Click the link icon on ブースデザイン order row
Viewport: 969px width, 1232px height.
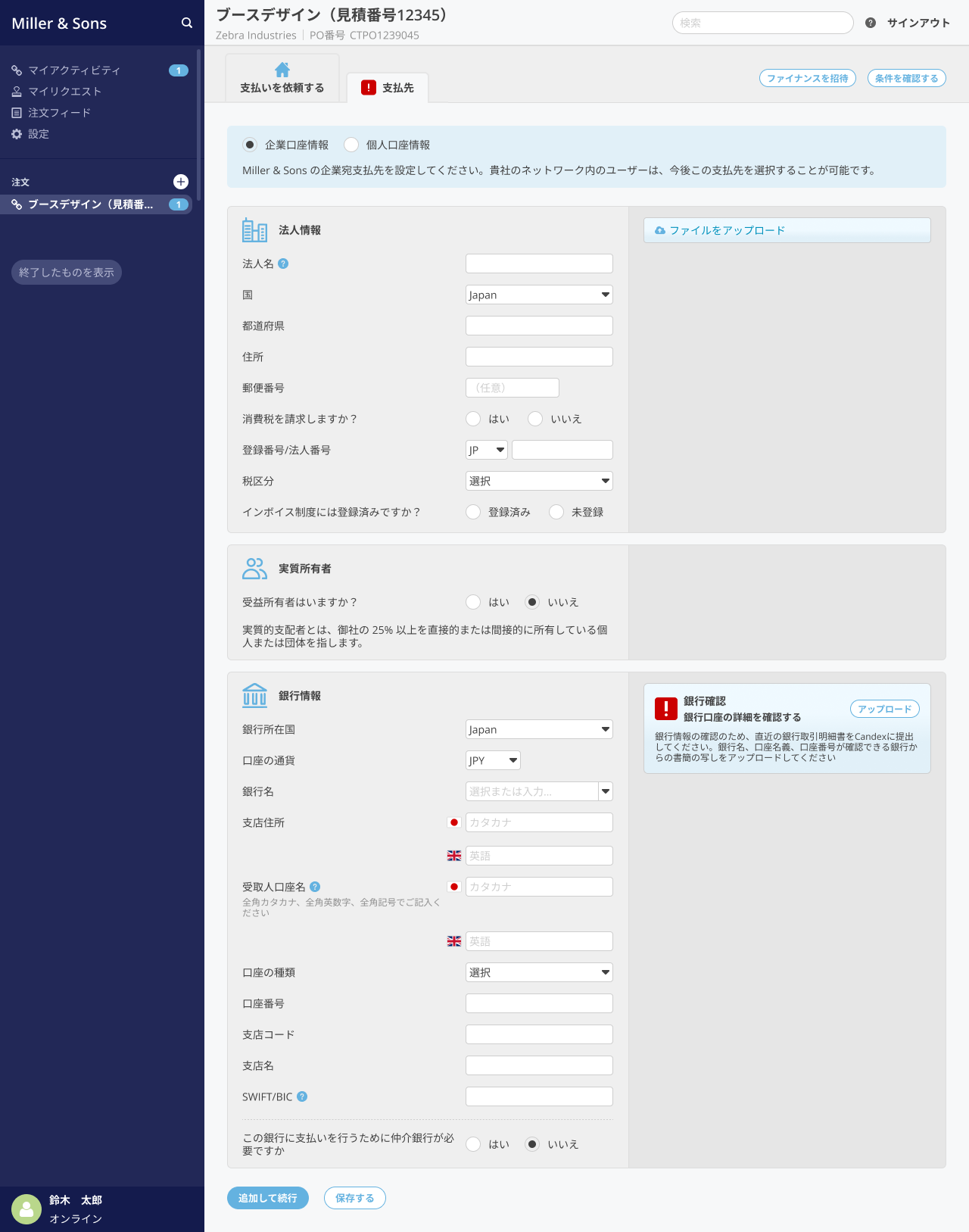17,204
